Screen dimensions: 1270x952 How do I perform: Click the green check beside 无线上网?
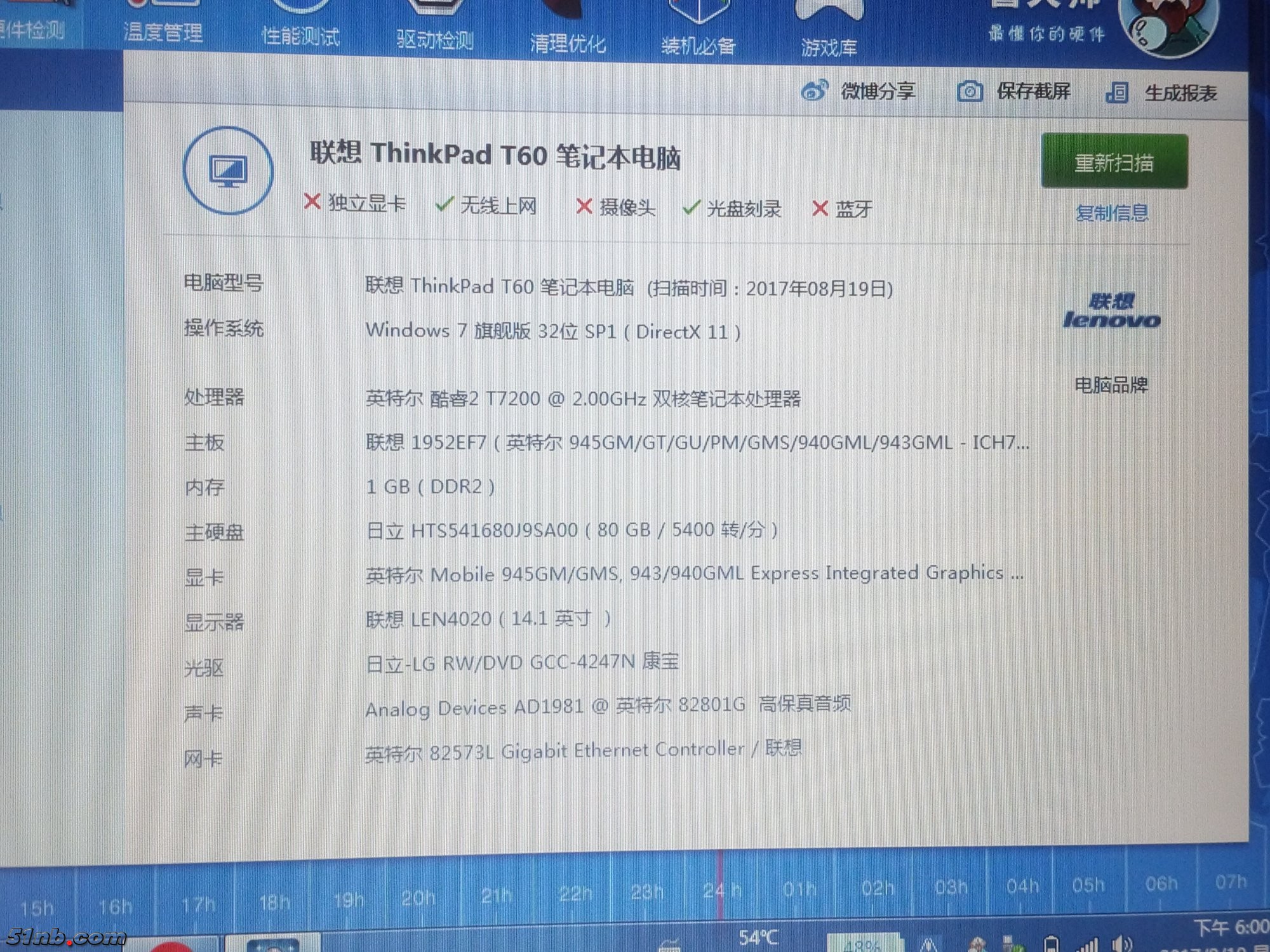444,204
